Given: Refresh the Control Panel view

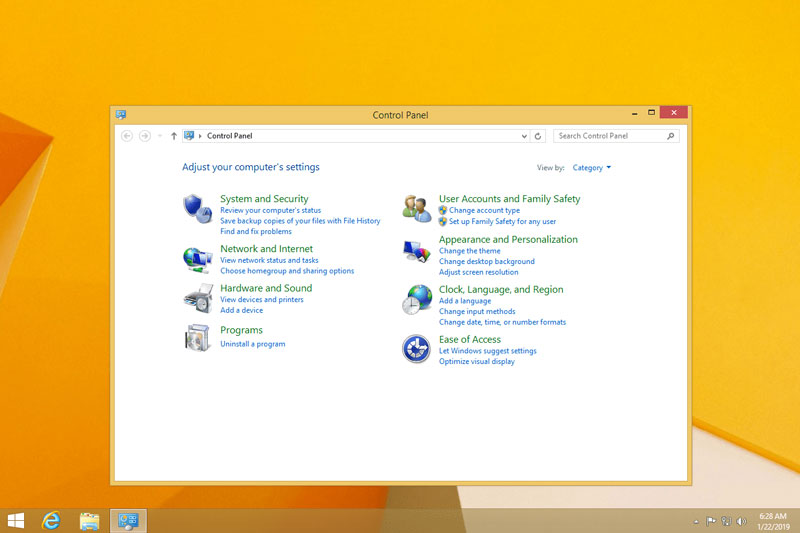Looking at the screenshot, I should (x=538, y=136).
